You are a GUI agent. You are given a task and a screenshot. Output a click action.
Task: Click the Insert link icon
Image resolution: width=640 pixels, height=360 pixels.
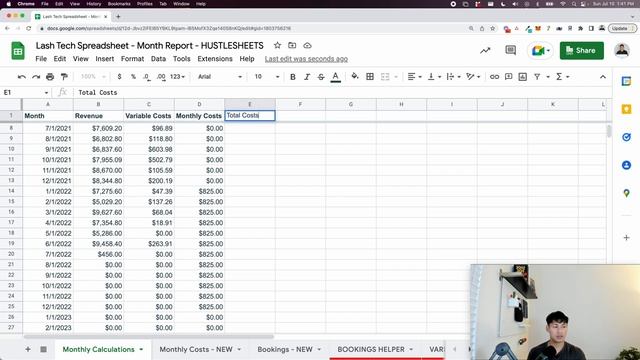pos(494,77)
